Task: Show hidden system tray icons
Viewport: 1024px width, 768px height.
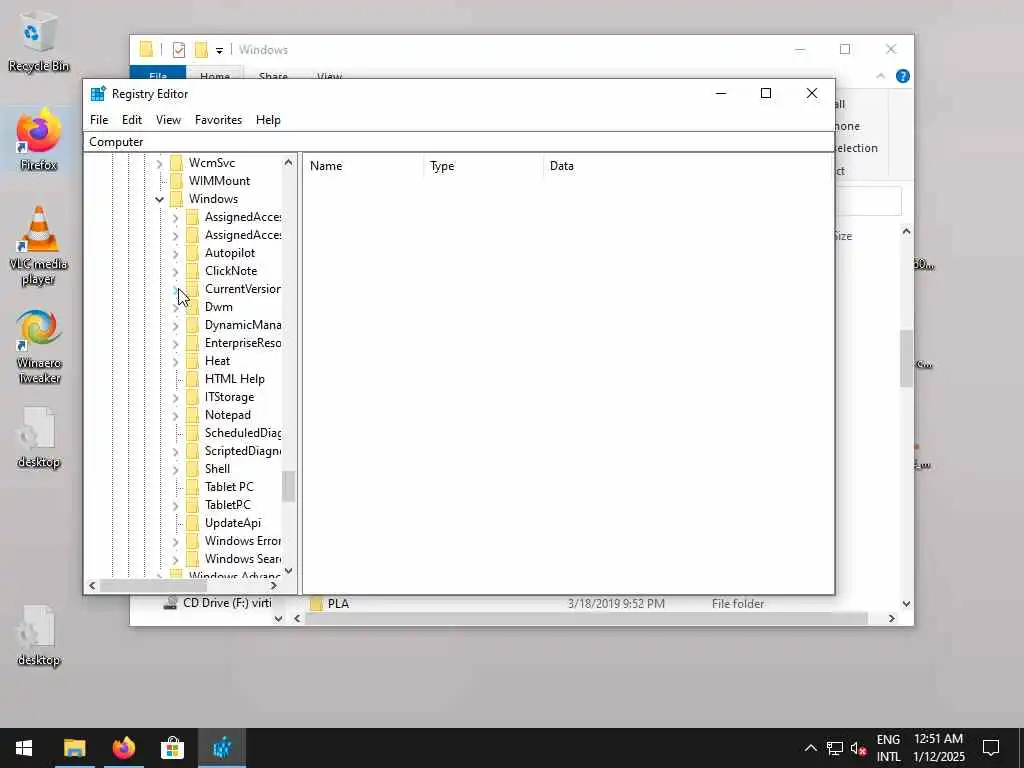Action: click(x=810, y=748)
